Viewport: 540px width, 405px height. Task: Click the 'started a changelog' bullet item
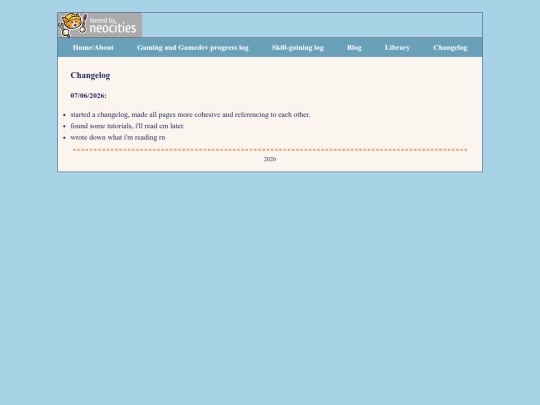190,115
